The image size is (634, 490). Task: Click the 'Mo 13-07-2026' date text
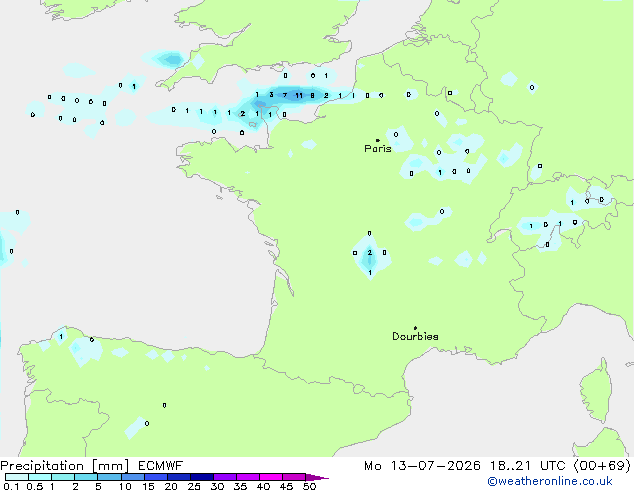(422, 466)
